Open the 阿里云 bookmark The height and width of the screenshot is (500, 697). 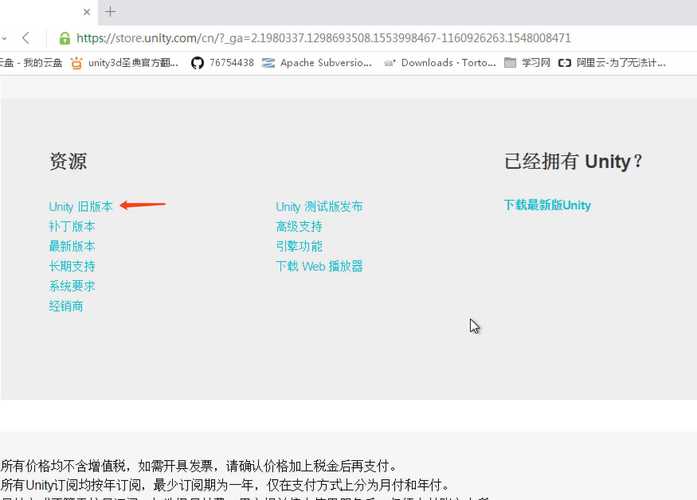pos(612,63)
